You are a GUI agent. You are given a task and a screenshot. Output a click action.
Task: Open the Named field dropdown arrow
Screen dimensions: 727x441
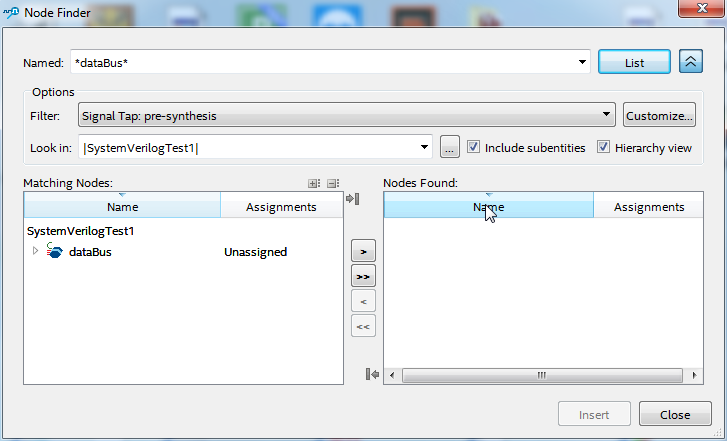pos(582,62)
